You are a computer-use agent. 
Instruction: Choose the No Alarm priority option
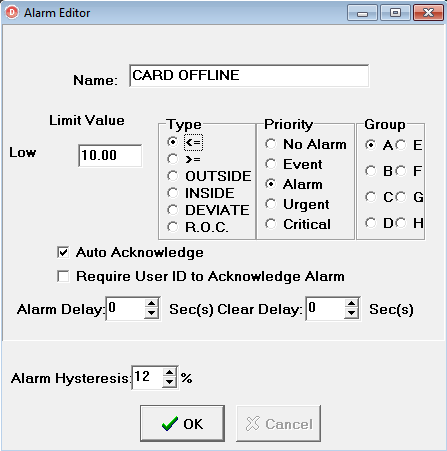(x=271, y=144)
